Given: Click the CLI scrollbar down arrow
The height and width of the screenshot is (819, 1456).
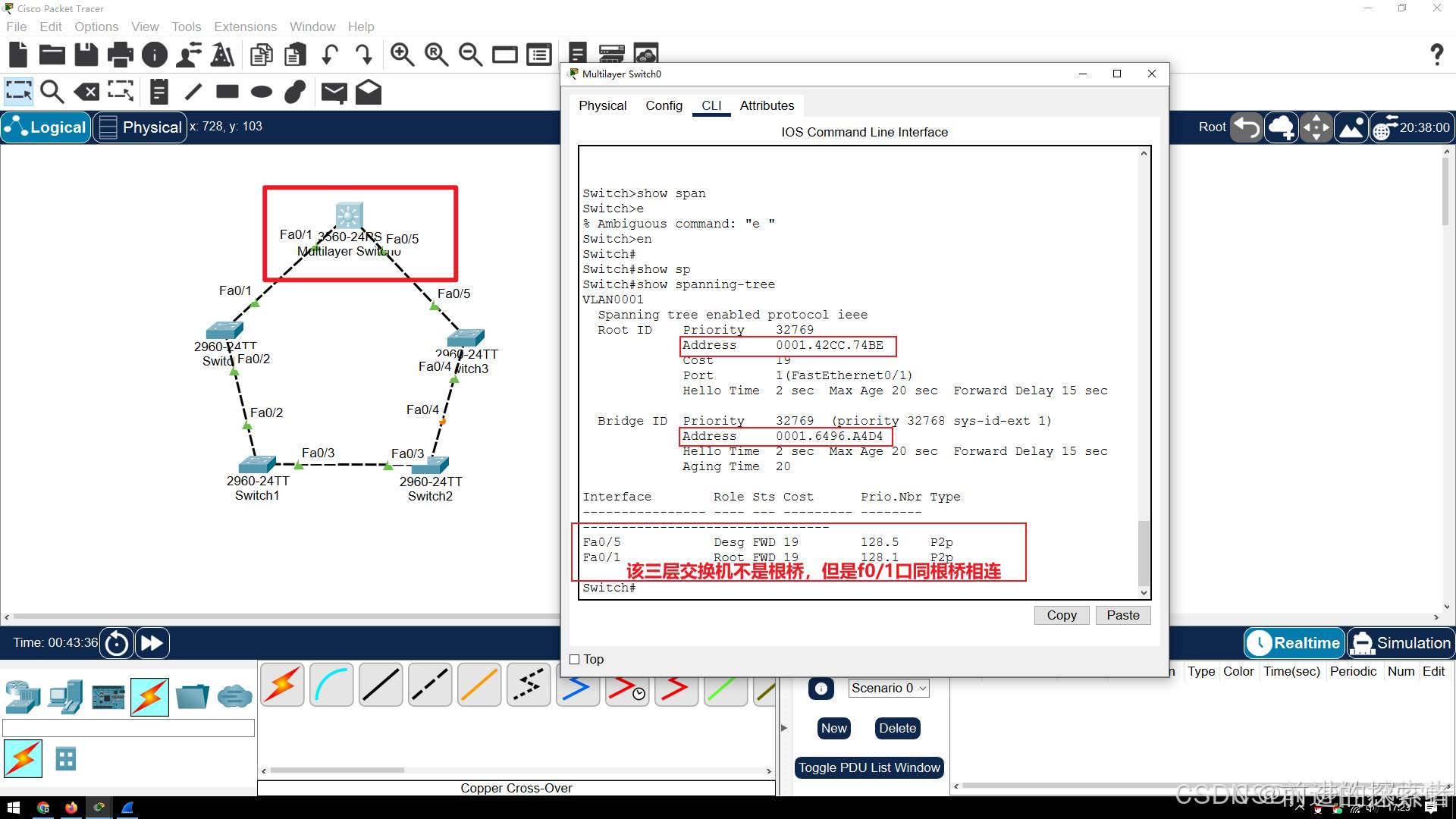Looking at the screenshot, I should click(x=1144, y=592).
